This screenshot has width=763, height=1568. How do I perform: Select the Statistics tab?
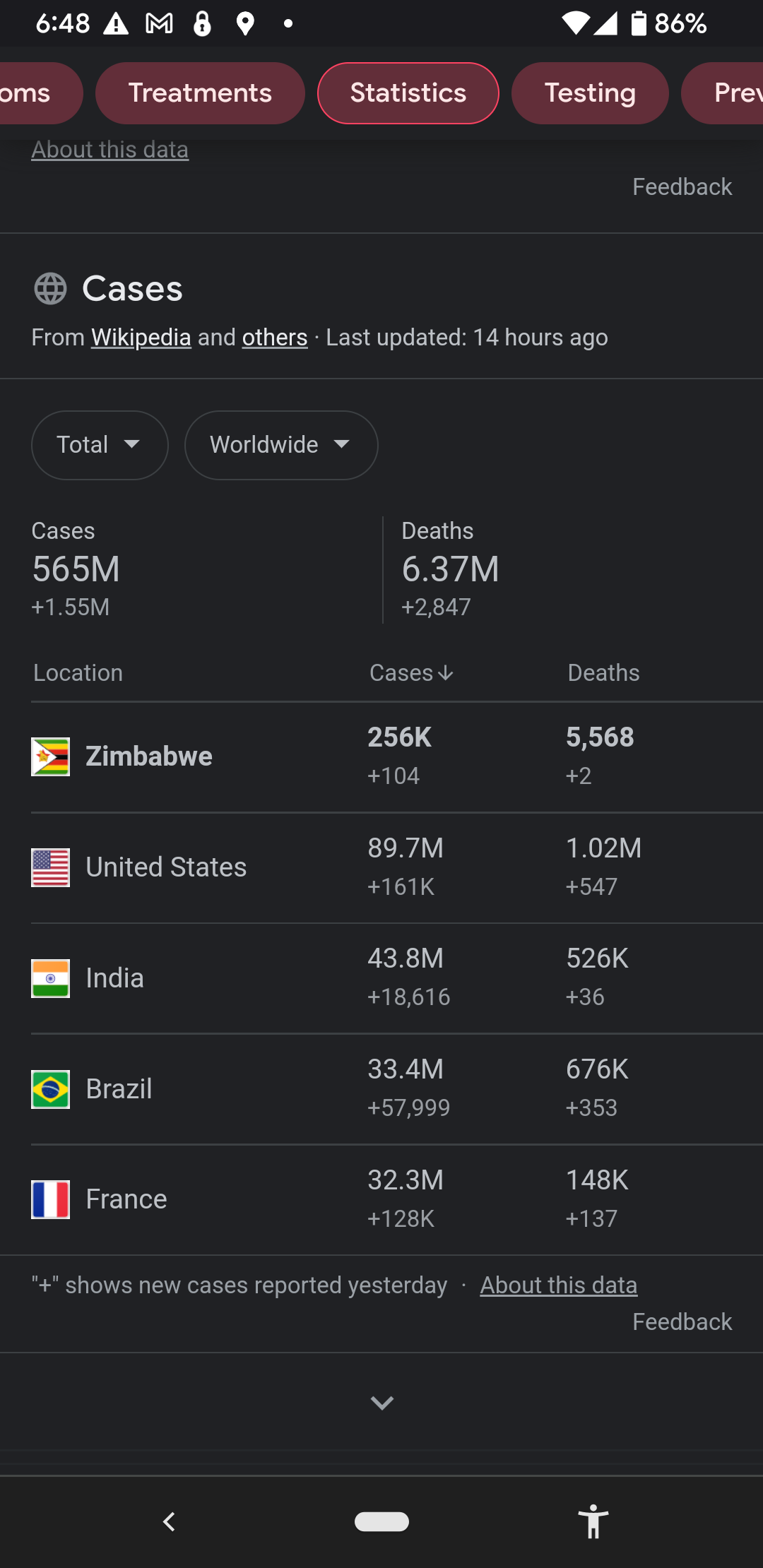click(x=408, y=93)
